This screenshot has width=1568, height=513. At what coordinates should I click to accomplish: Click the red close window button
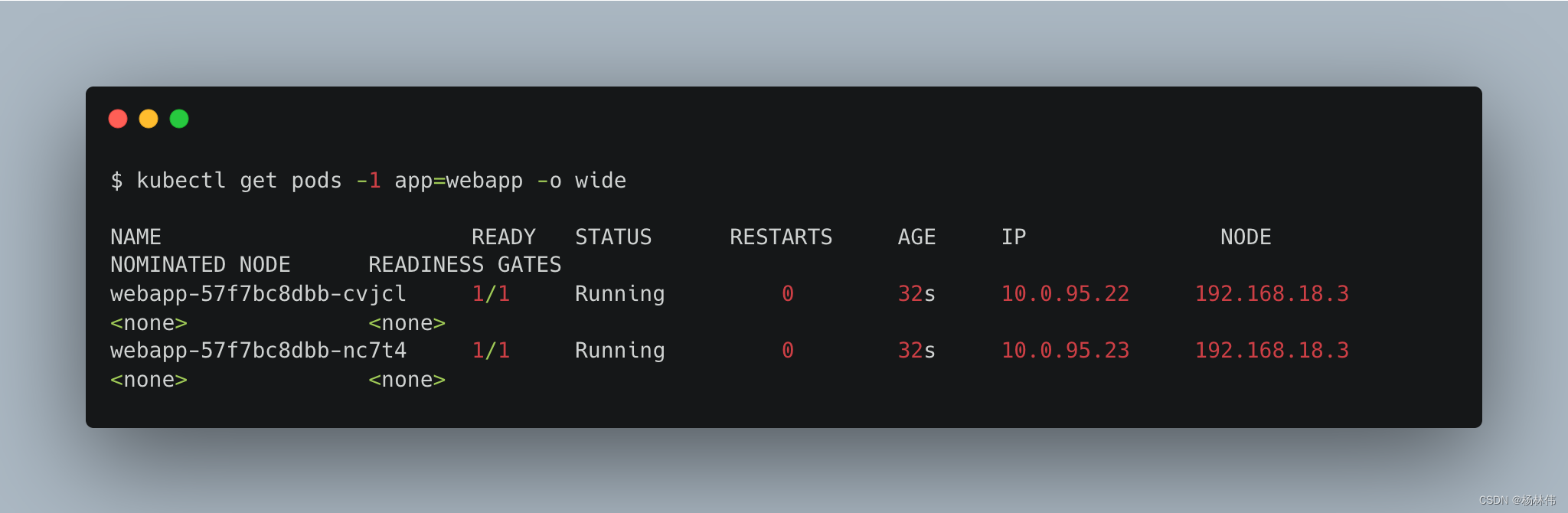(x=118, y=119)
